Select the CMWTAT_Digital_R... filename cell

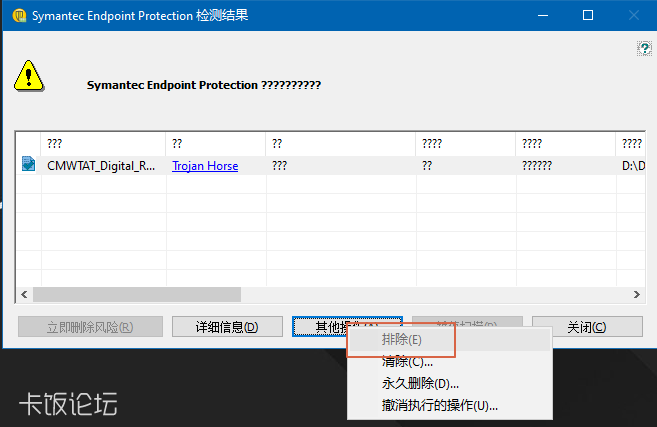[x=103, y=166]
